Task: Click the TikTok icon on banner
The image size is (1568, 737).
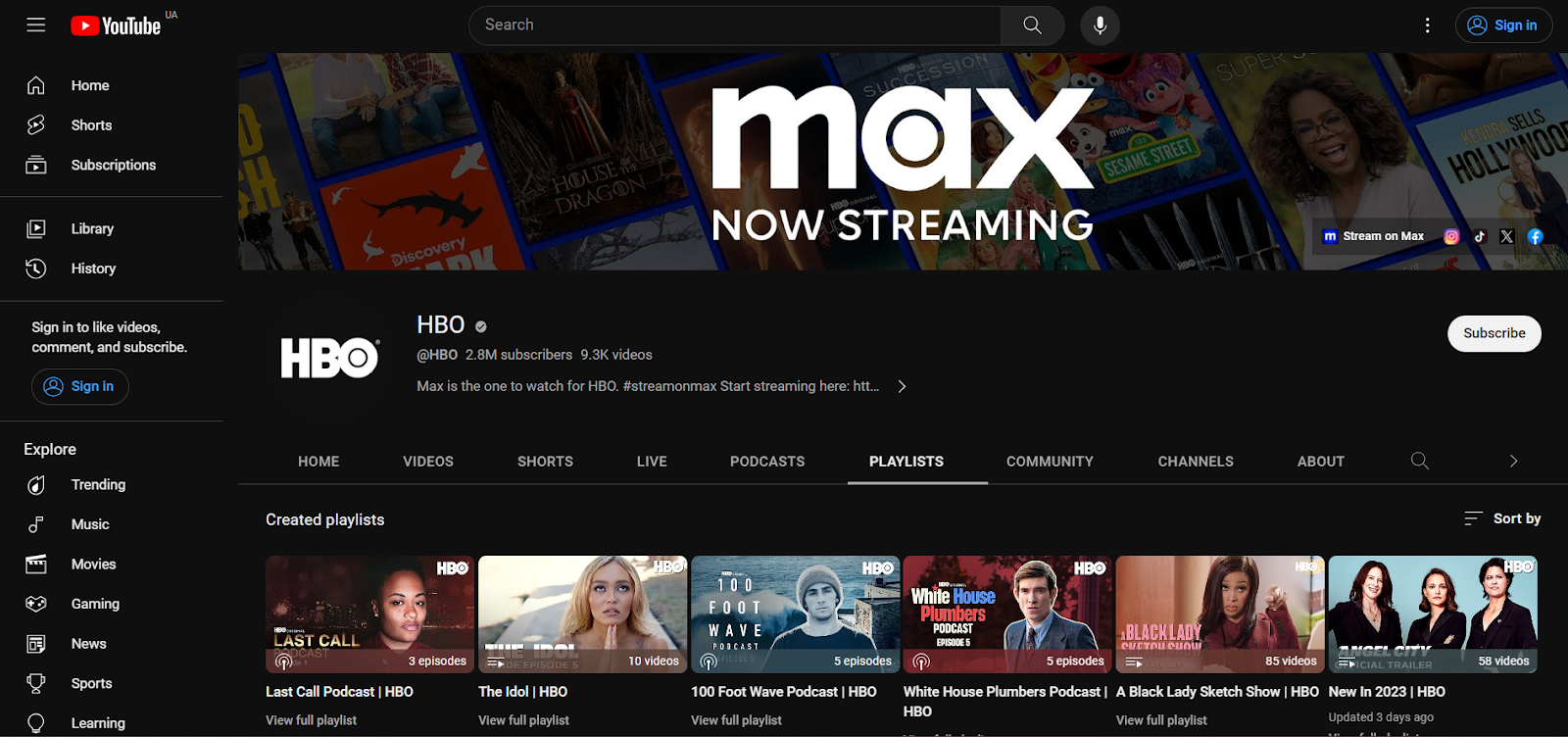Action: coord(1480,236)
